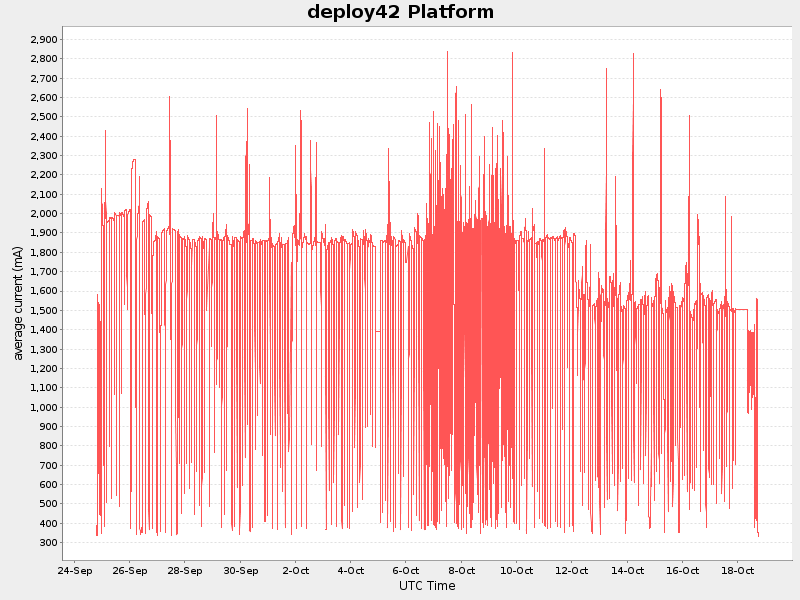Select the 14-Oct date tick label
800x600 pixels.
click(x=627, y=571)
